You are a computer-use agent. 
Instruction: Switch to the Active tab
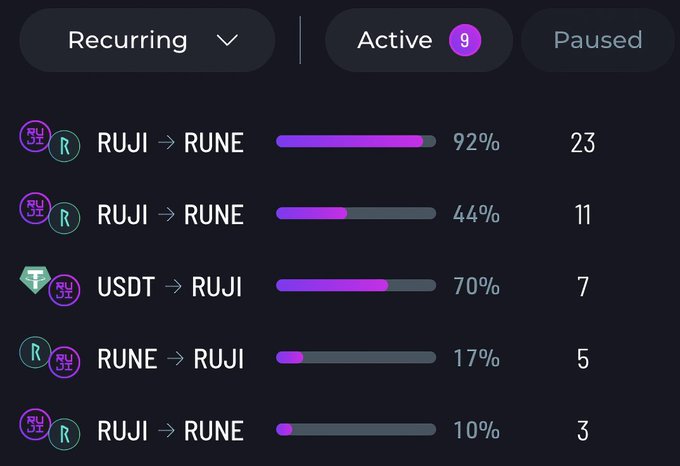tap(395, 40)
